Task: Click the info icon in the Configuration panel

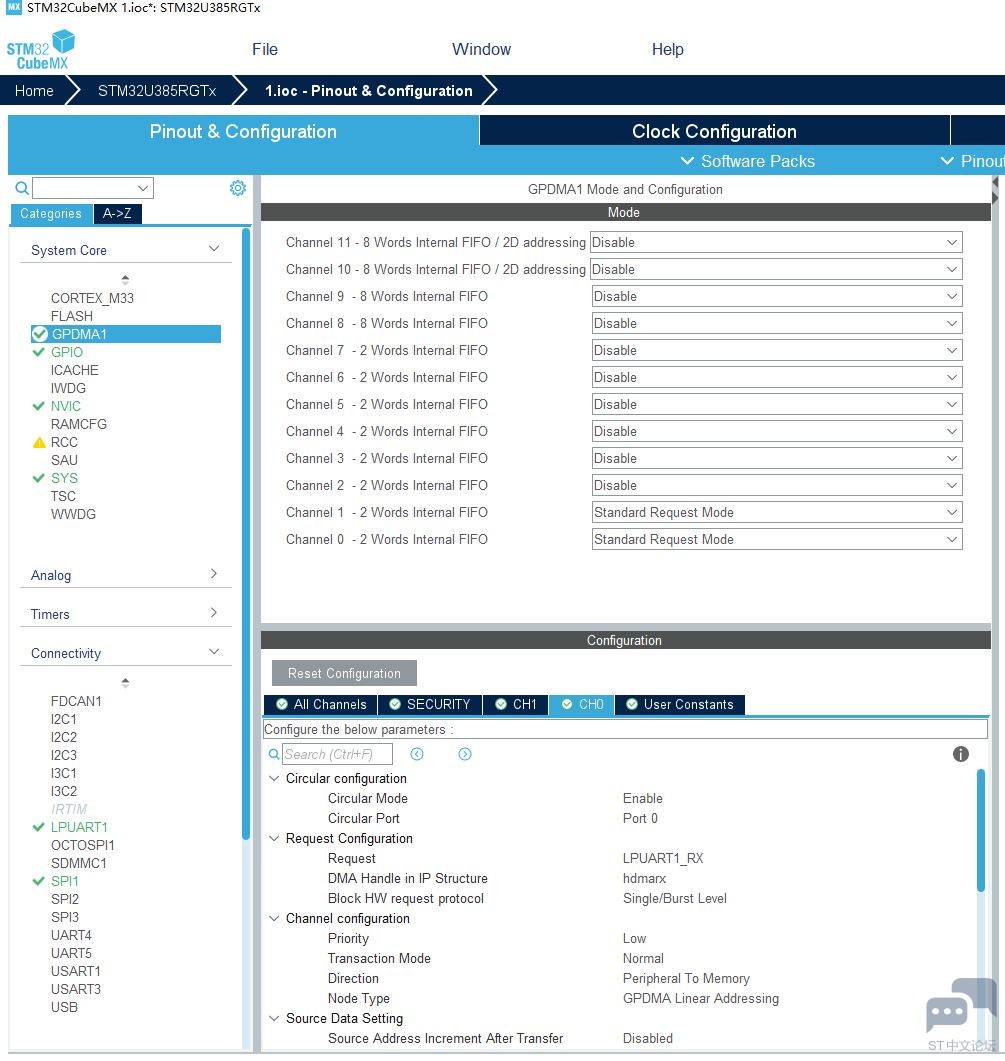Action: point(960,754)
